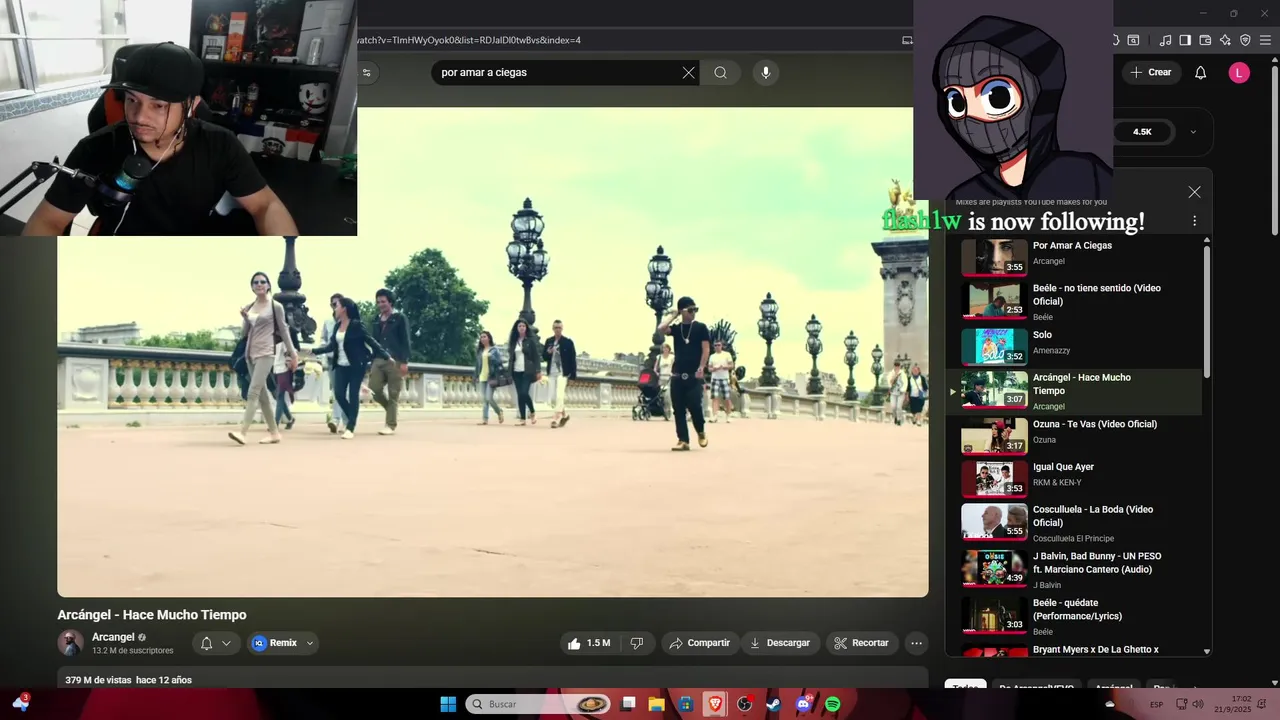This screenshot has height=720, width=1280.
Task: Open Spotify from taskbar
Action: pos(833,704)
